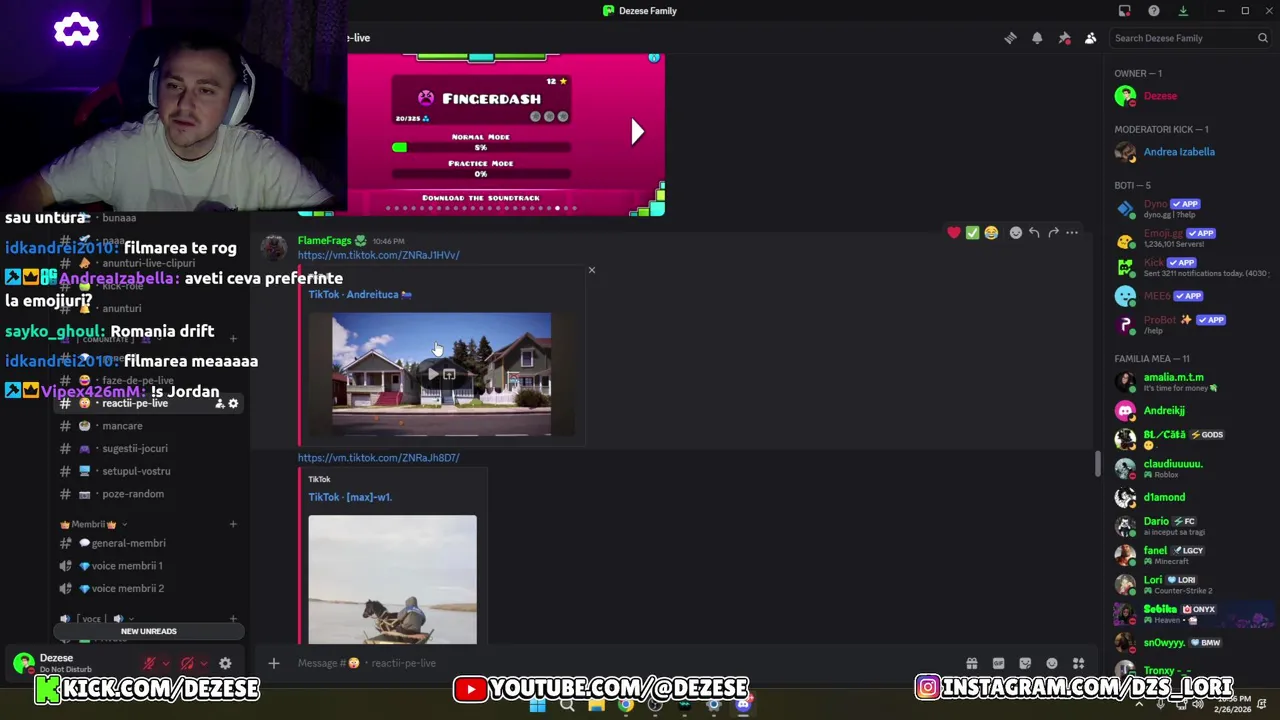Click the green download update icon
The height and width of the screenshot is (720, 1280).
coord(1183,11)
